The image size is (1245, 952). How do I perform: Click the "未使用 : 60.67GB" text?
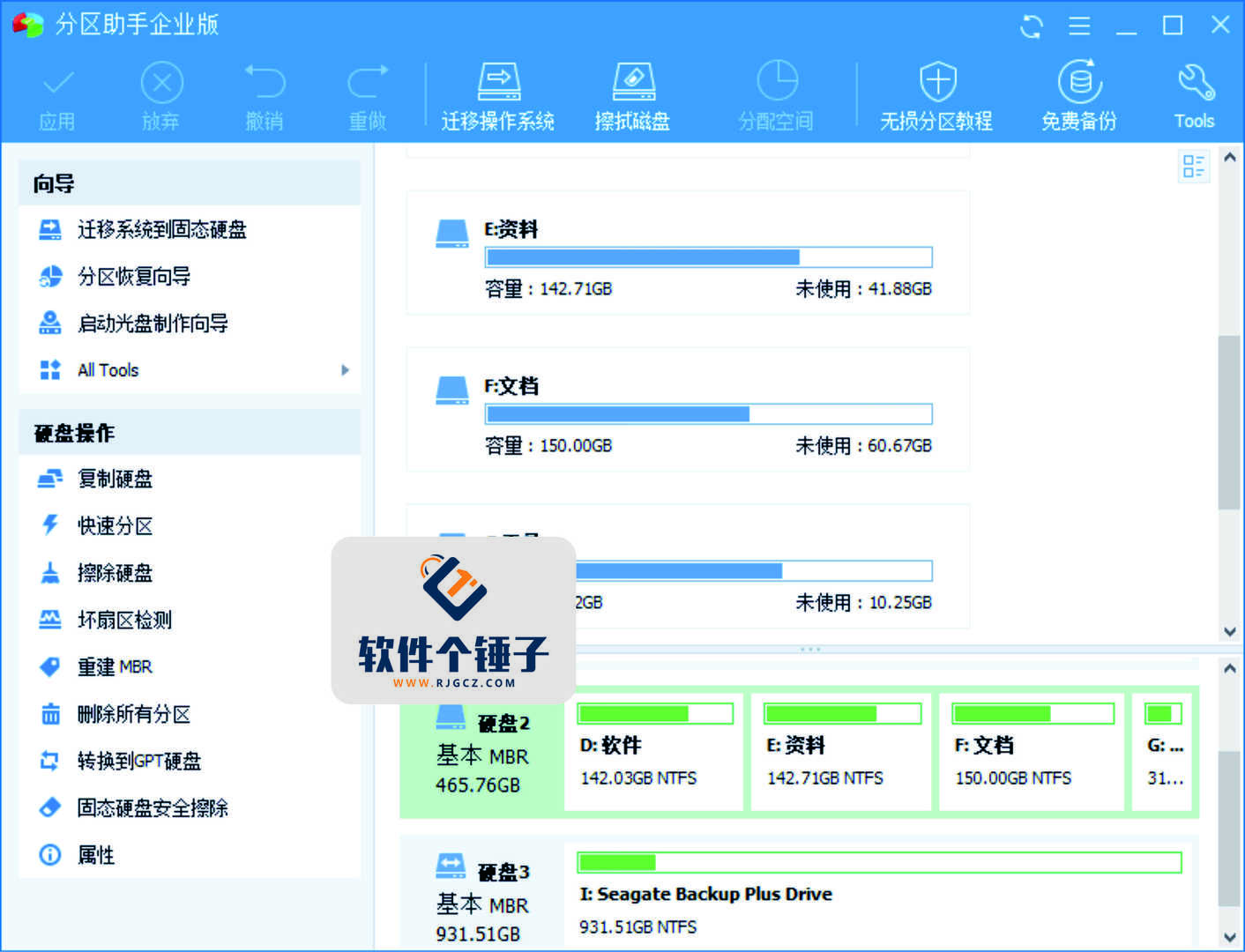863,446
